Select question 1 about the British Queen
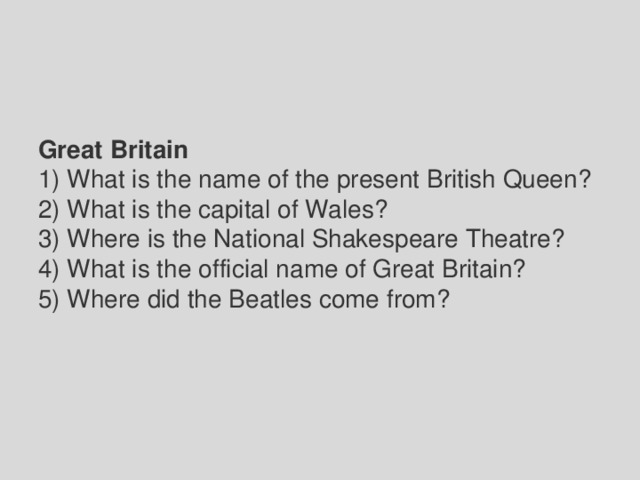This screenshot has width=640, height=480. [315, 180]
